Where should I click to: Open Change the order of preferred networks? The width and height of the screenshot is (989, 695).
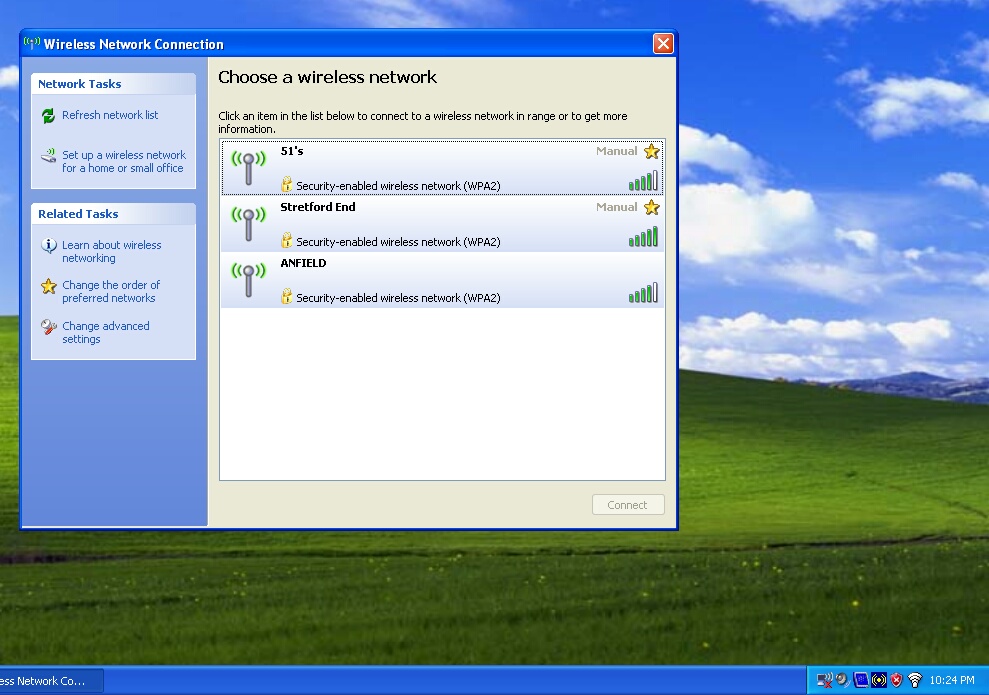111,291
